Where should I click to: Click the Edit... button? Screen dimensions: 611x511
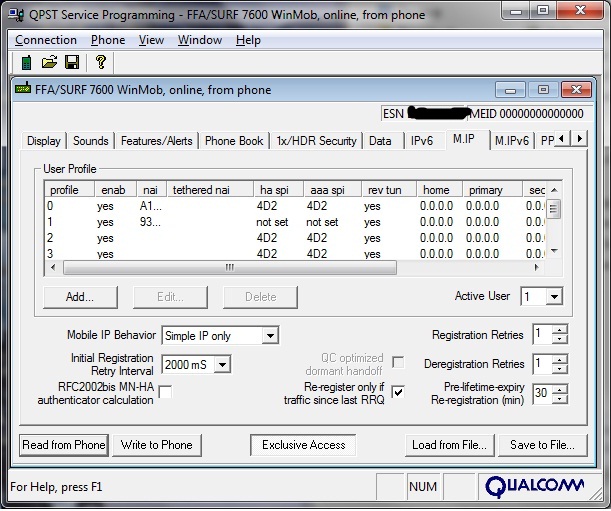170,297
